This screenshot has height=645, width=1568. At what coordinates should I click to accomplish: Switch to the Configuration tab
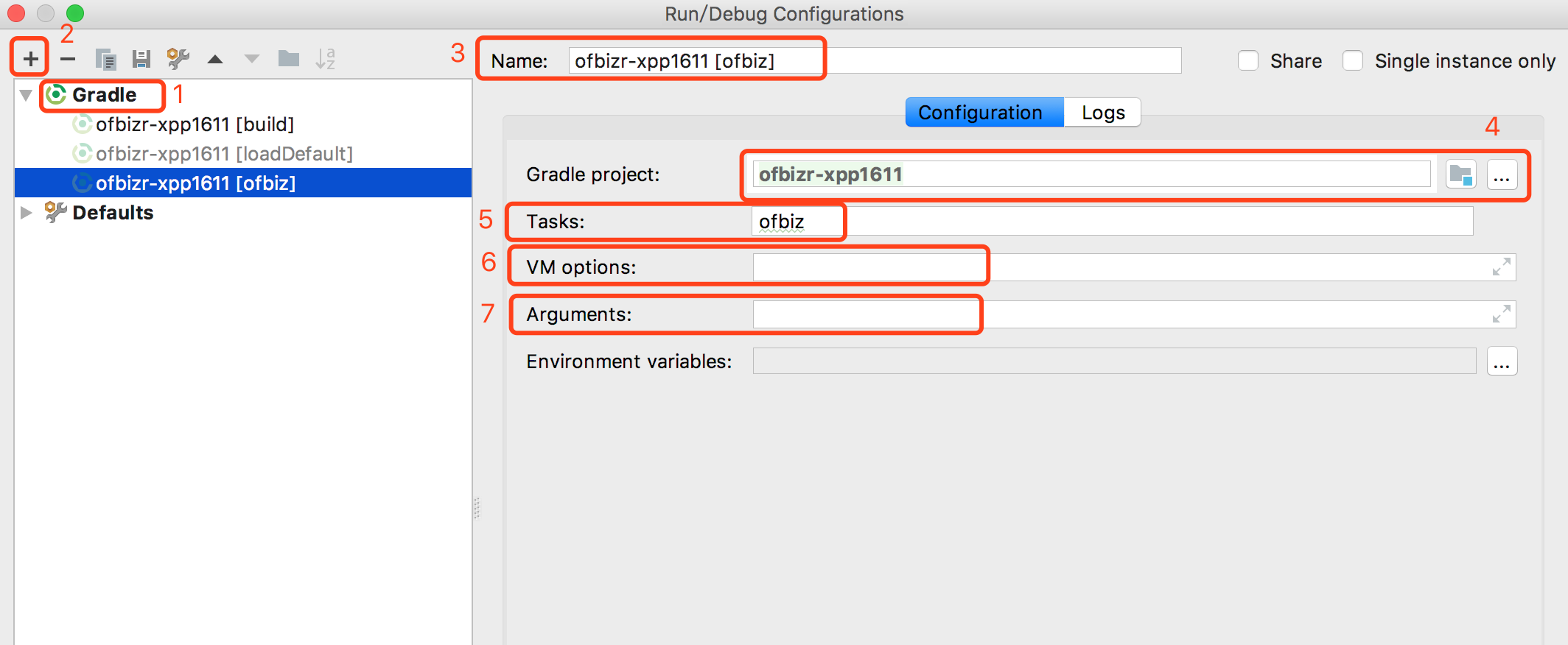(984, 112)
